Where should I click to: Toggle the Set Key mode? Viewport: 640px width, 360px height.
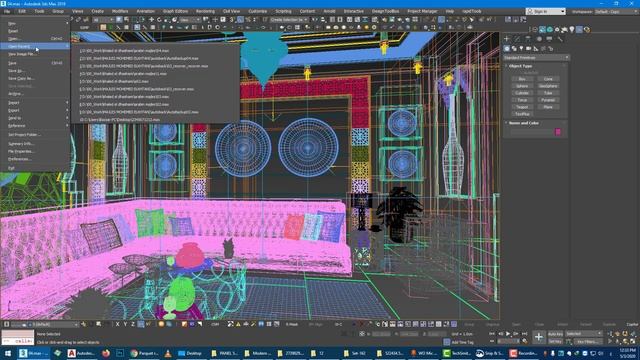(x=555, y=341)
